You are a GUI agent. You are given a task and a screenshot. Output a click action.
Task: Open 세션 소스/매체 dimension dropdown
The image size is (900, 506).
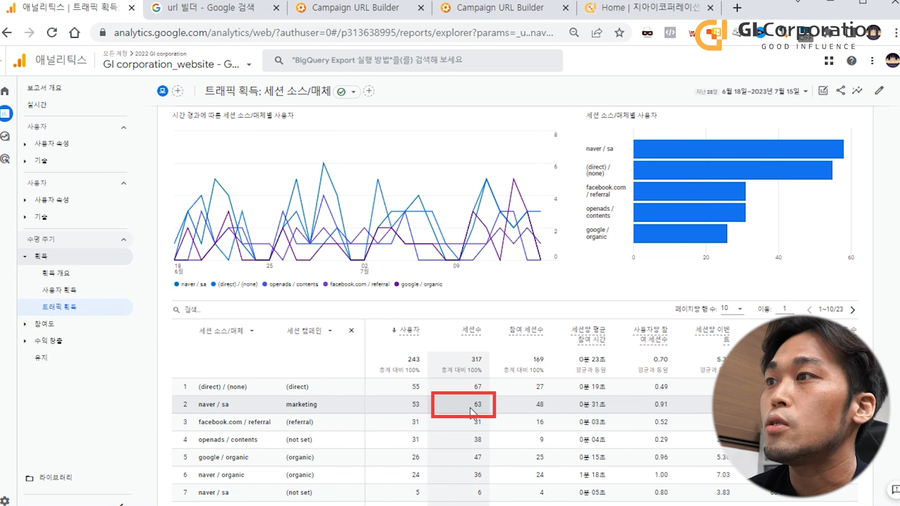point(226,331)
